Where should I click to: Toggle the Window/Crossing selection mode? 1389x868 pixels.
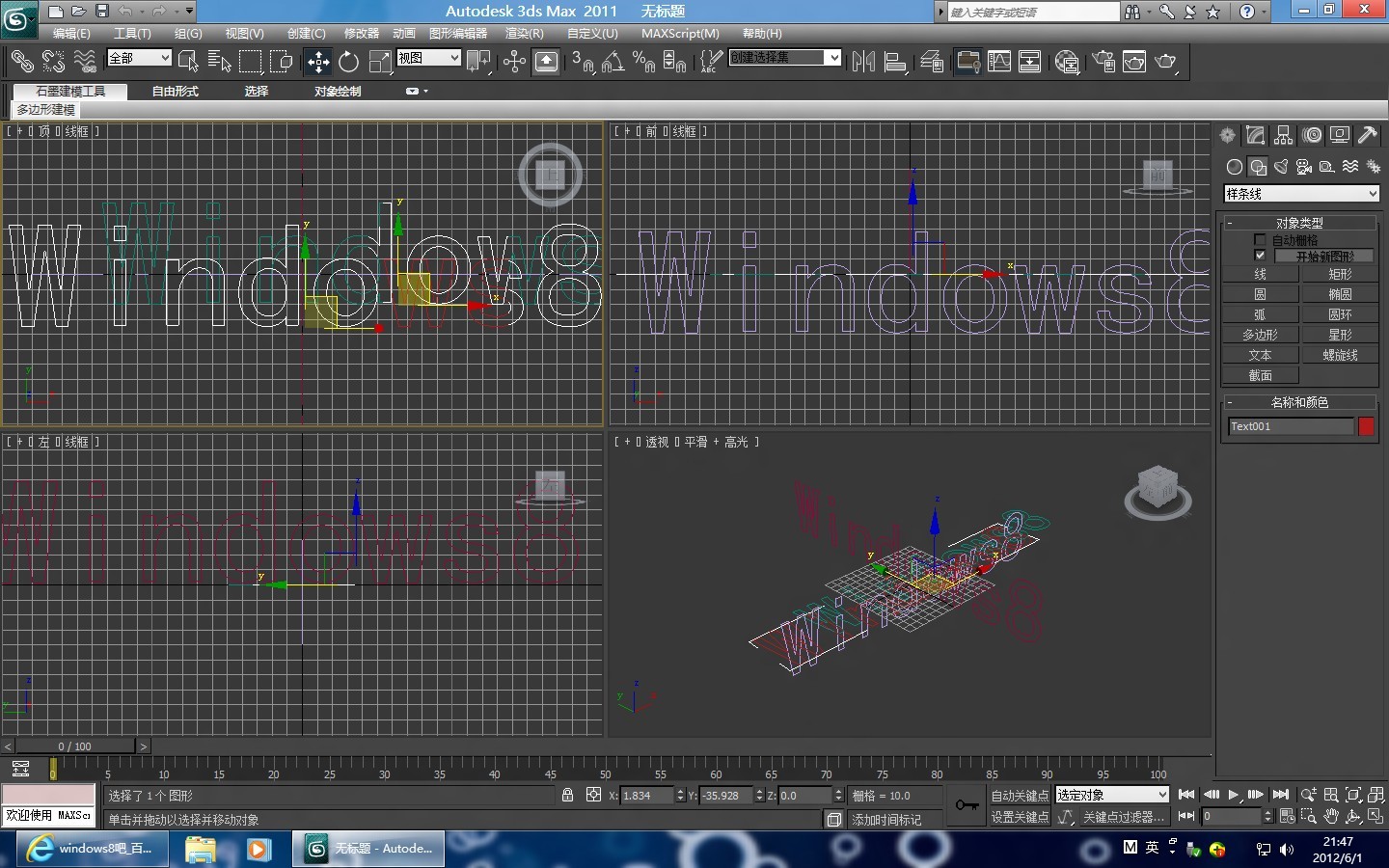(282, 62)
